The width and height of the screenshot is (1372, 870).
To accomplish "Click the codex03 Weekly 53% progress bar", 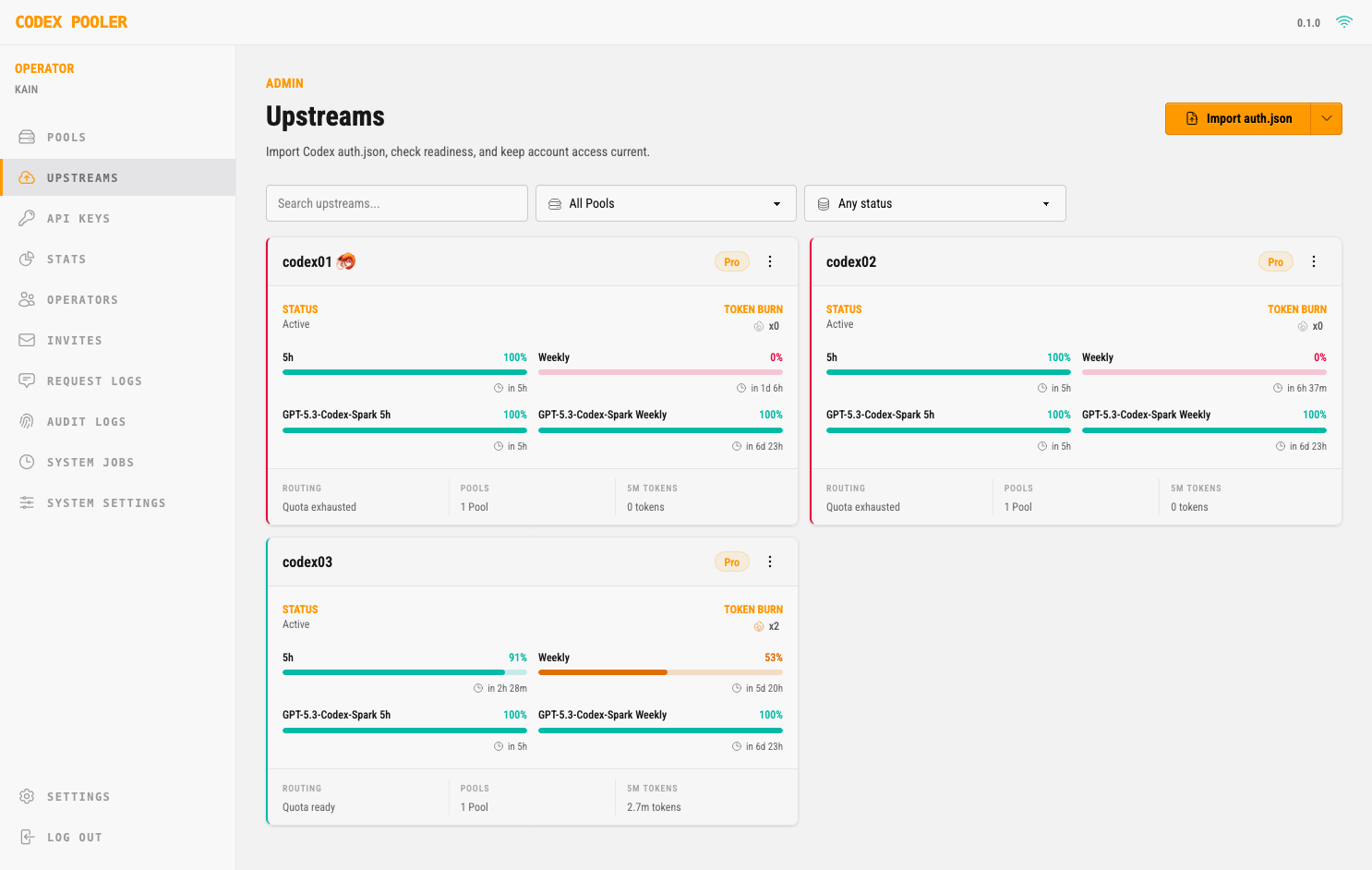I will pos(660,672).
